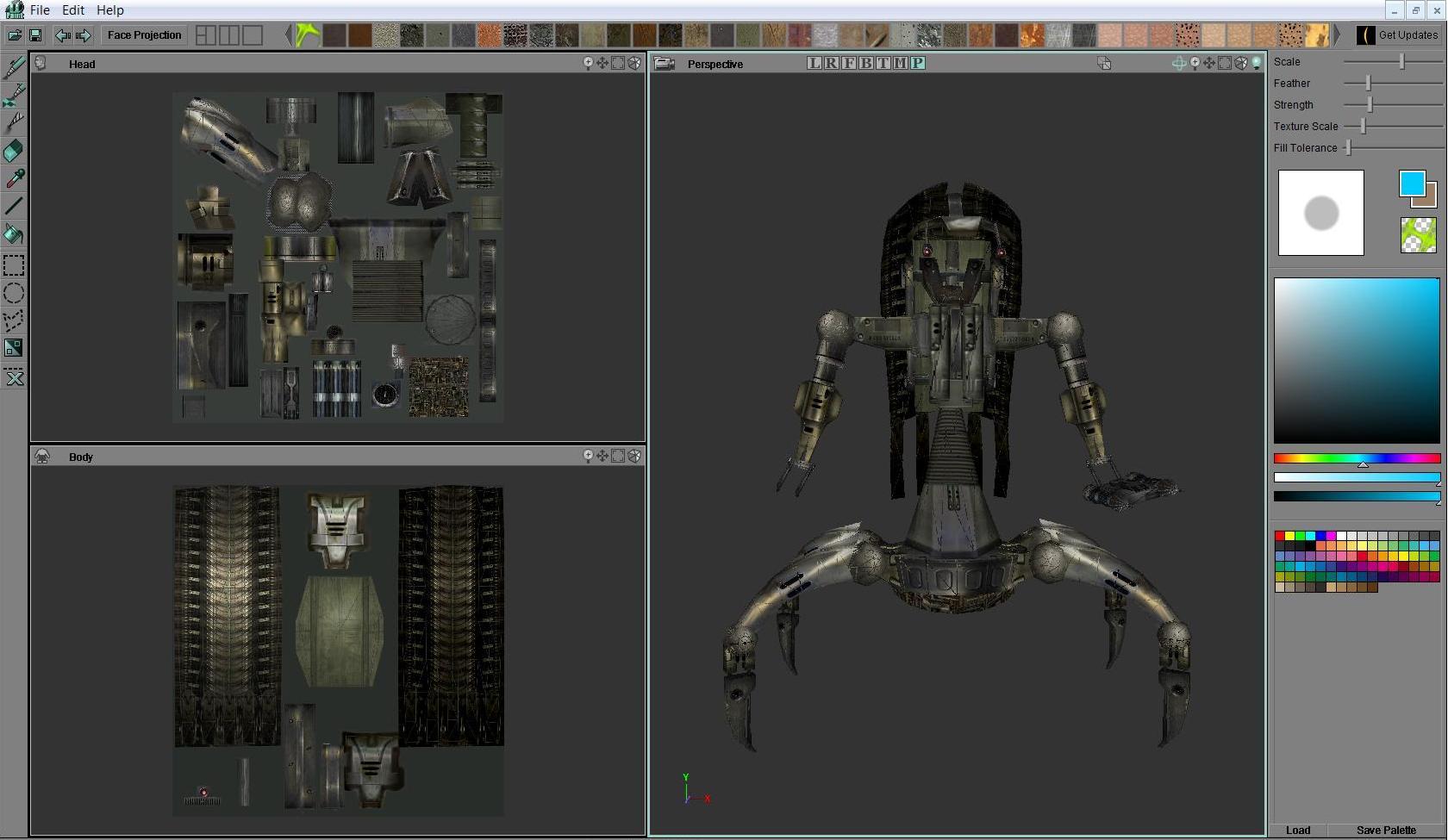
Task: Click the rainbow hue slider bar
Action: pyautogui.click(x=1357, y=458)
